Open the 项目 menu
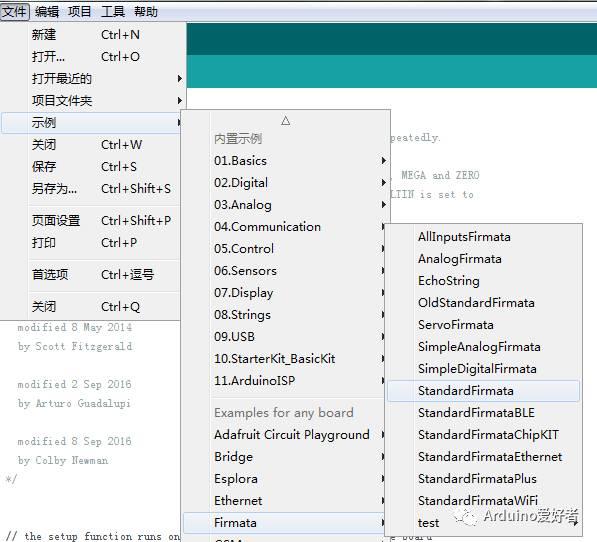597x542 pixels. pyautogui.click(x=80, y=12)
